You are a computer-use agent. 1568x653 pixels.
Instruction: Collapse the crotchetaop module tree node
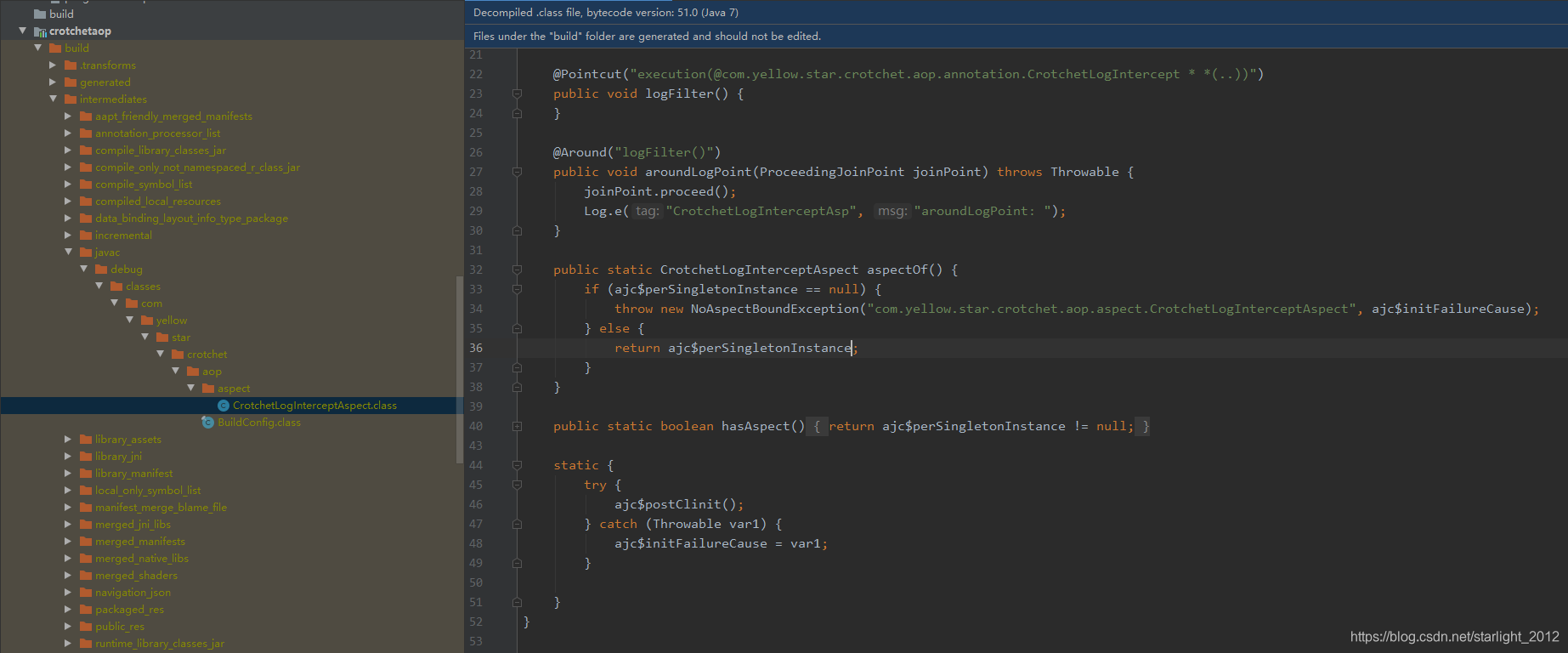22,31
